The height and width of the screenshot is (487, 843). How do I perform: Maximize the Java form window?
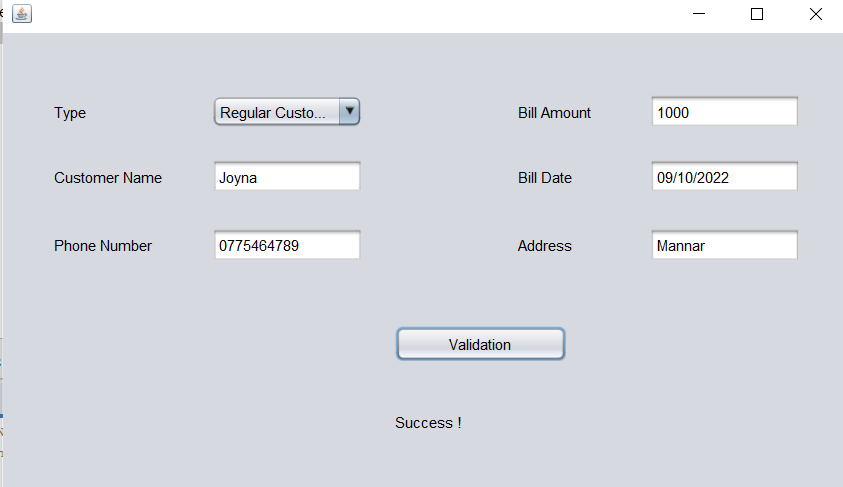pos(757,14)
